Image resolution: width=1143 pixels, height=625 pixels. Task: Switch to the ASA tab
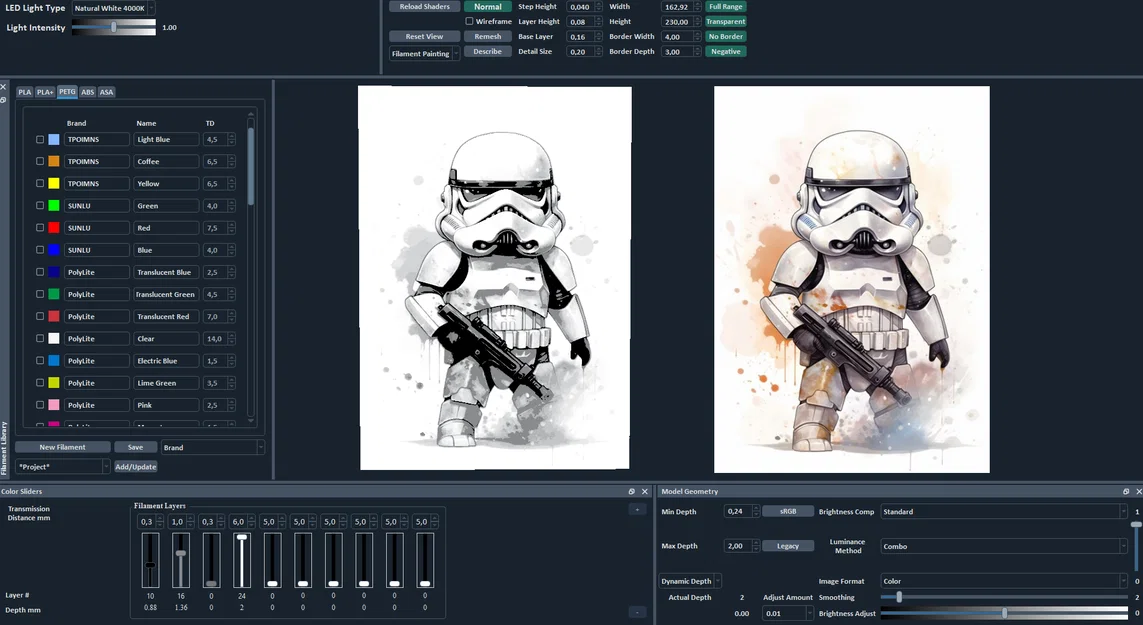(x=106, y=92)
